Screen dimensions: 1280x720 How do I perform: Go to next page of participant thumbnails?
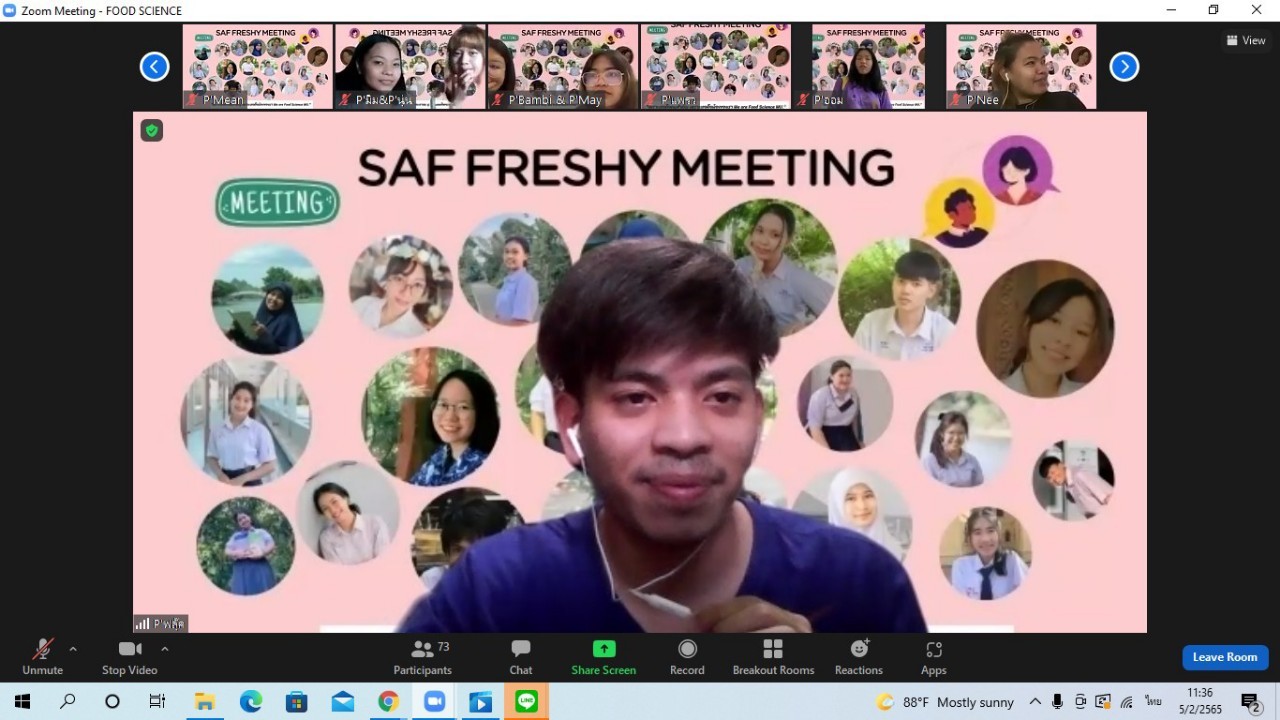pos(1124,66)
